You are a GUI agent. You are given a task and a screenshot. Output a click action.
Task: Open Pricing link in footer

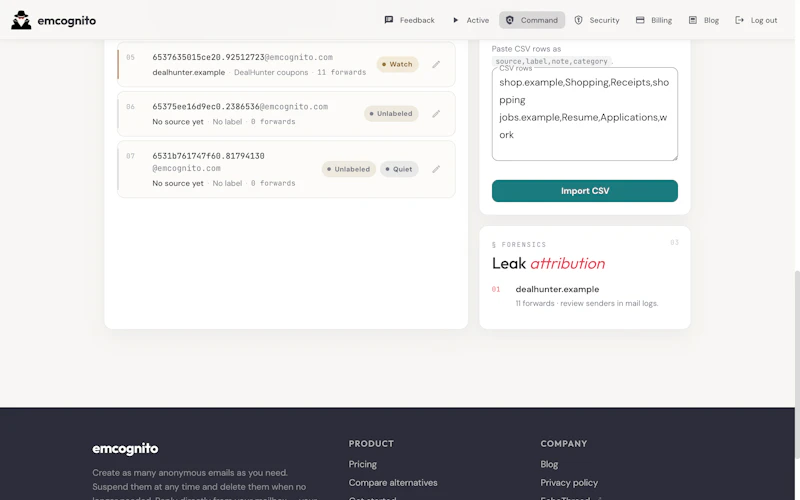pos(363,464)
